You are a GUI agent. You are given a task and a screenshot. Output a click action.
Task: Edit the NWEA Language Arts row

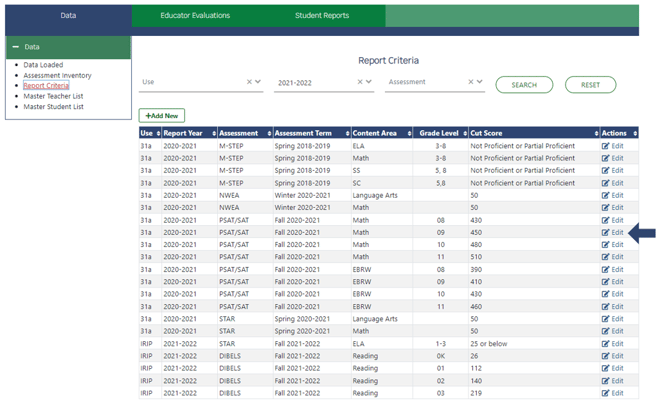click(612, 195)
